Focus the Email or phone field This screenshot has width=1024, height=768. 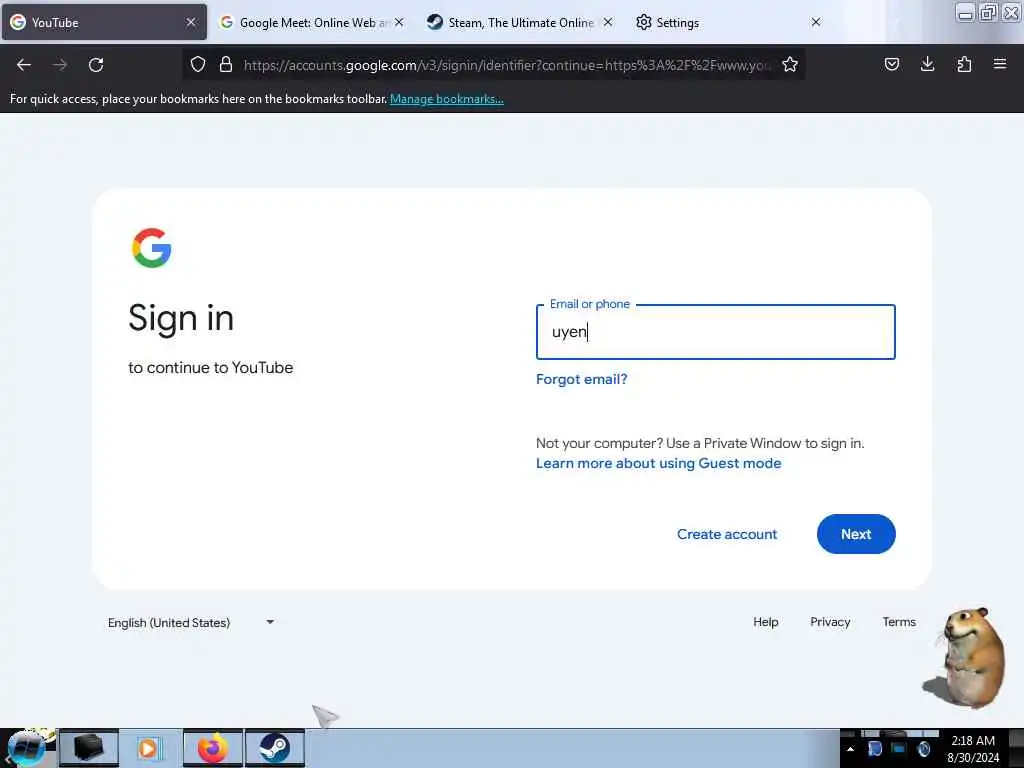716,332
